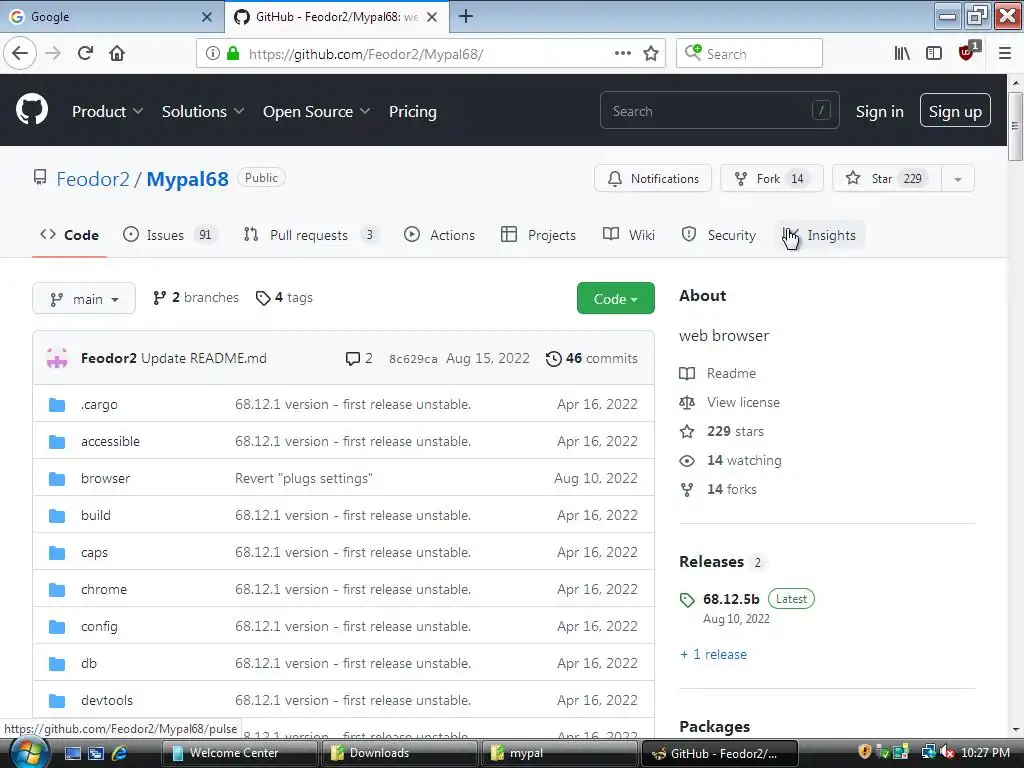Click the volume muted tray icon
The height and width of the screenshot is (768, 1024).
[947, 753]
